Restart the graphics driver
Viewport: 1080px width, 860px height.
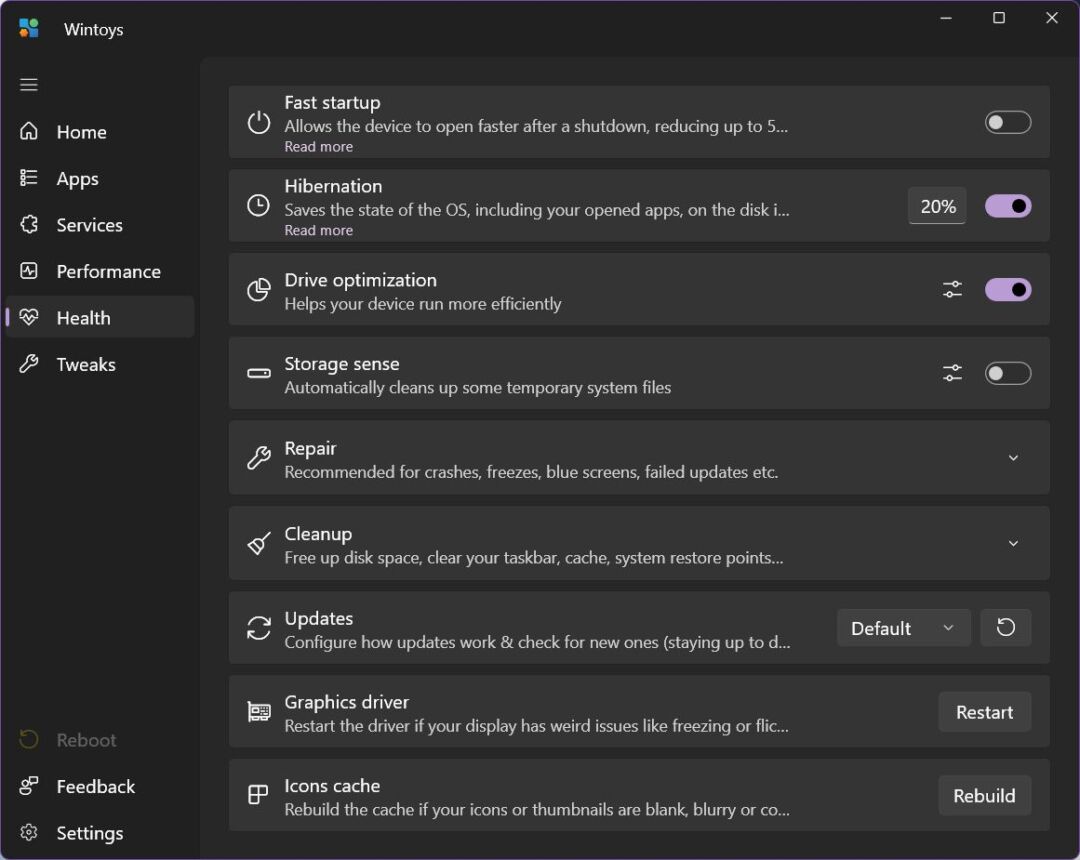point(984,711)
